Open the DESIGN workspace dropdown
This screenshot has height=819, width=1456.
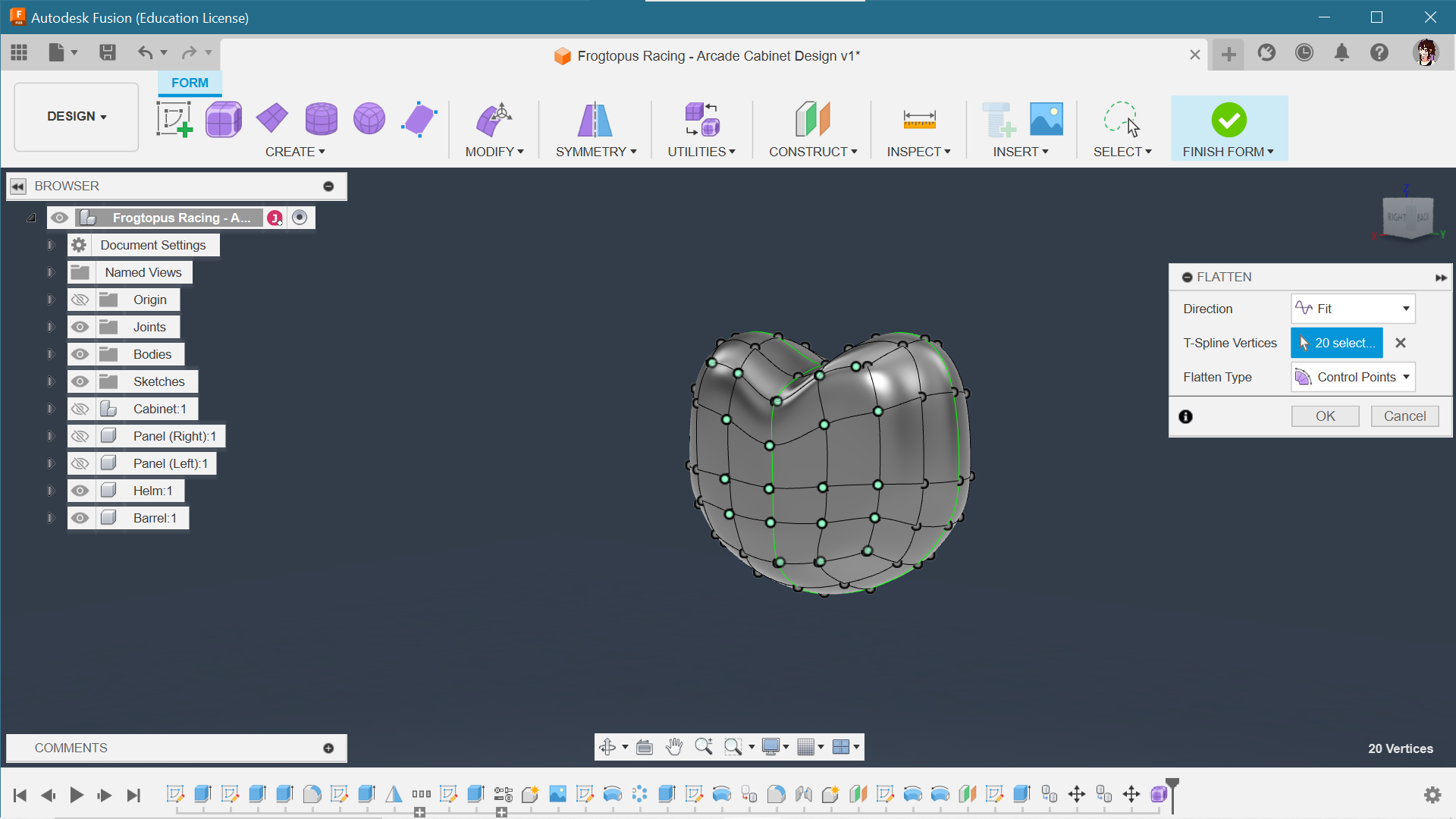77,117
